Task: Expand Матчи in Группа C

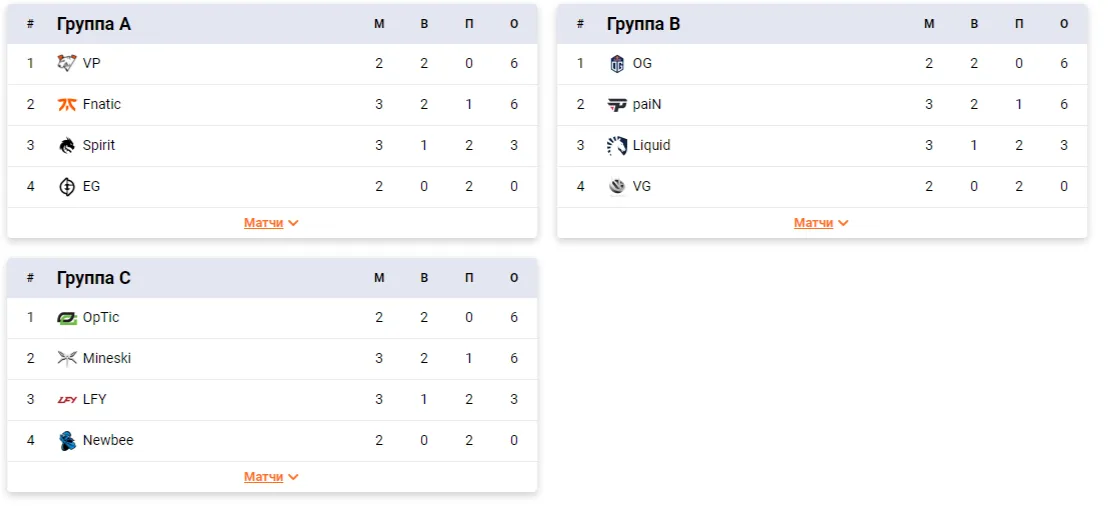Action: pyautogui.click(x=271, y=477)
